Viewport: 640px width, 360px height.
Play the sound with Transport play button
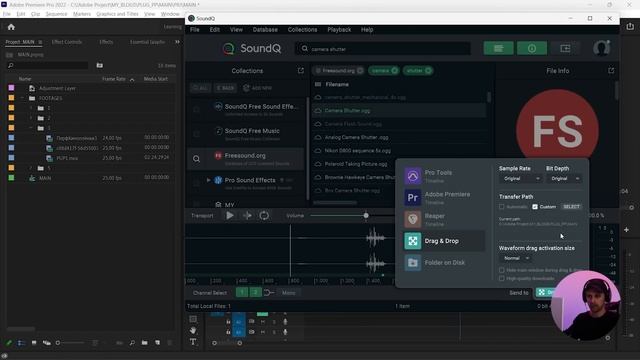tap(230, 216)
